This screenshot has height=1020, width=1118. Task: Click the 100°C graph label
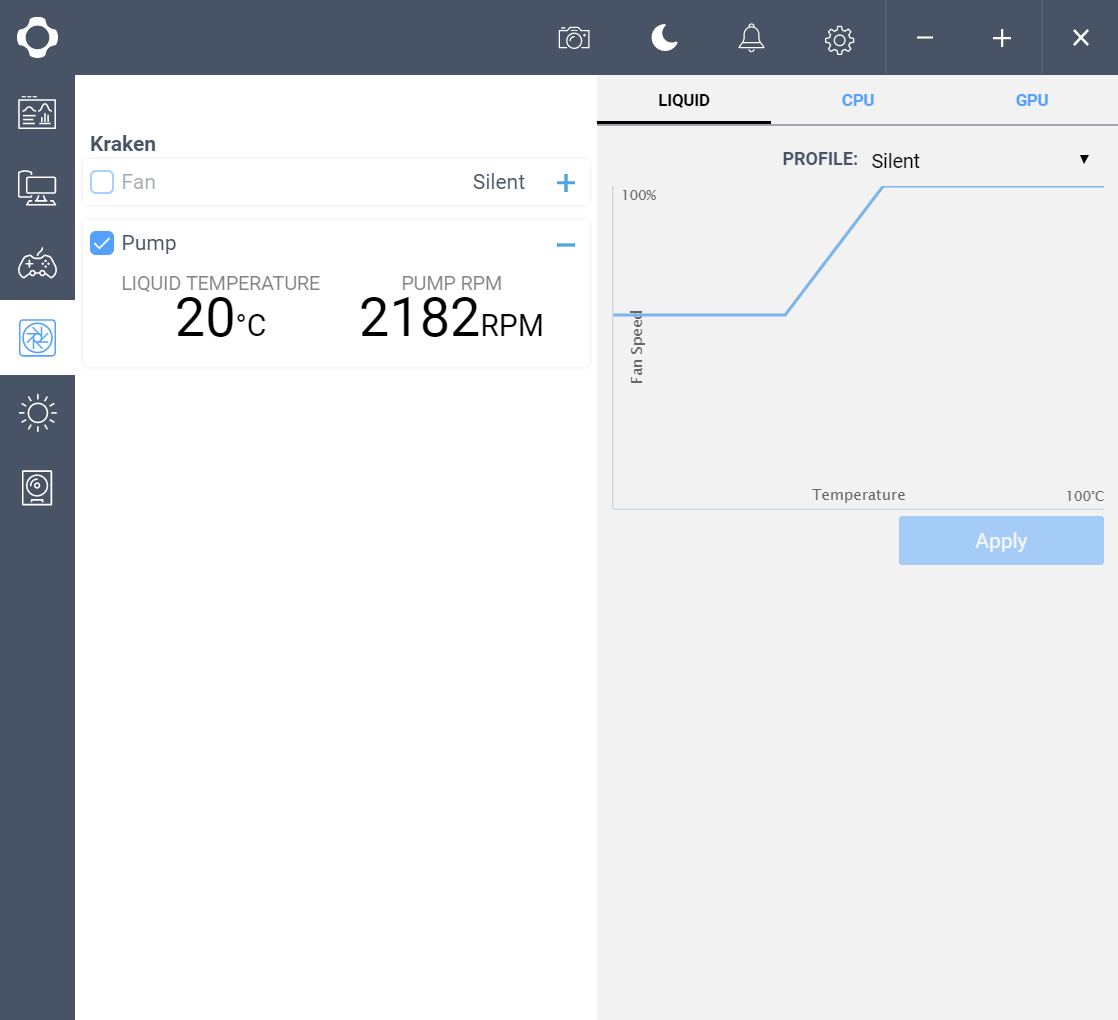click(1084, 496)
